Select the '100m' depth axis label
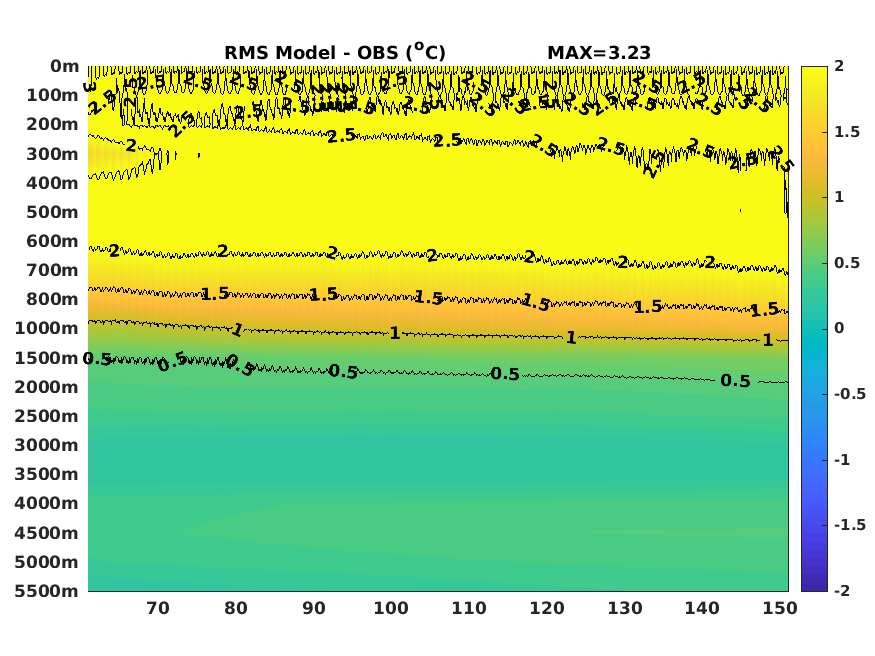Screen dimensions: 875x656 coord(52,95)
